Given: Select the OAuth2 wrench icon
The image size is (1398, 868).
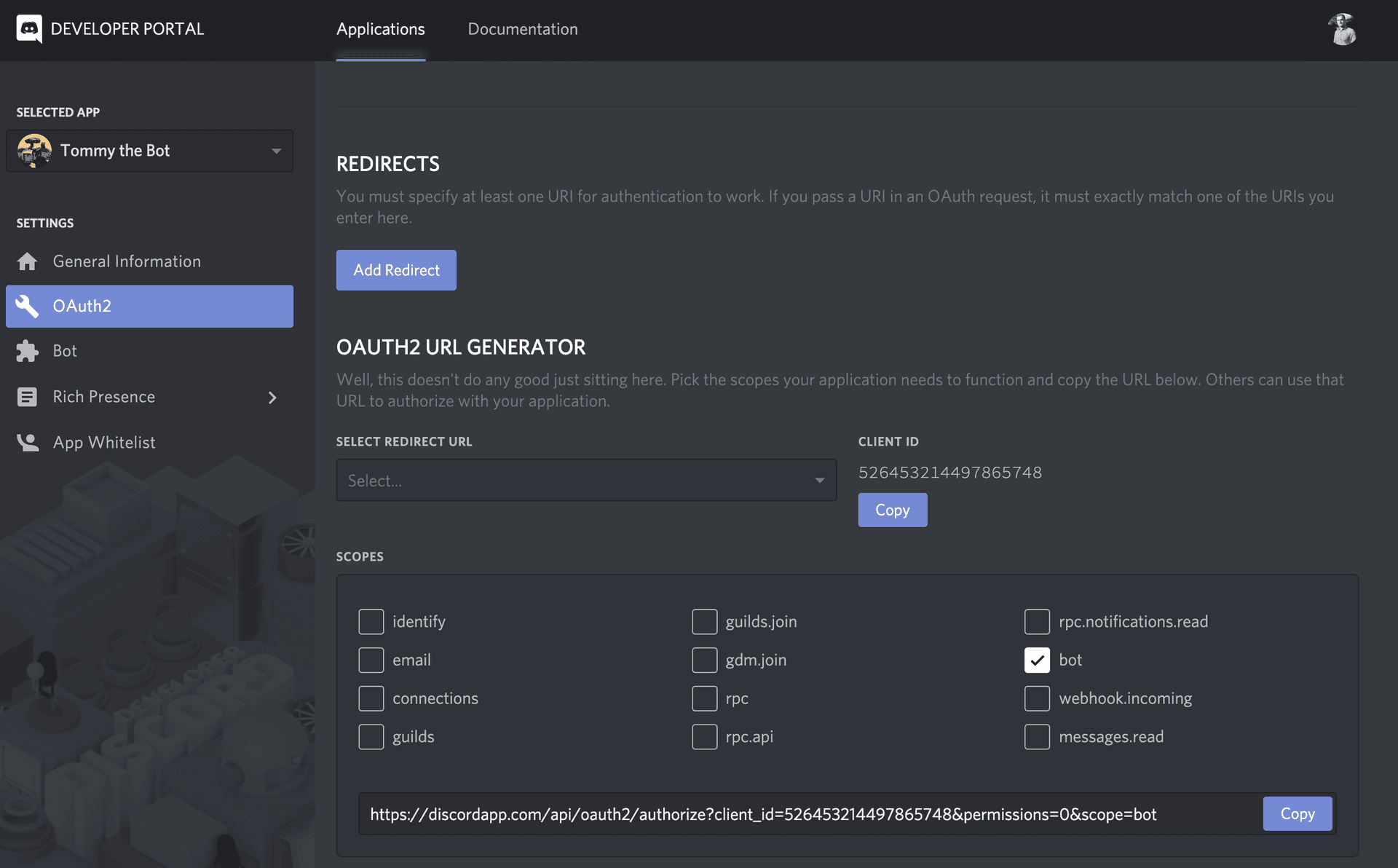Looking at the screenshot, I should pos(27,306).
